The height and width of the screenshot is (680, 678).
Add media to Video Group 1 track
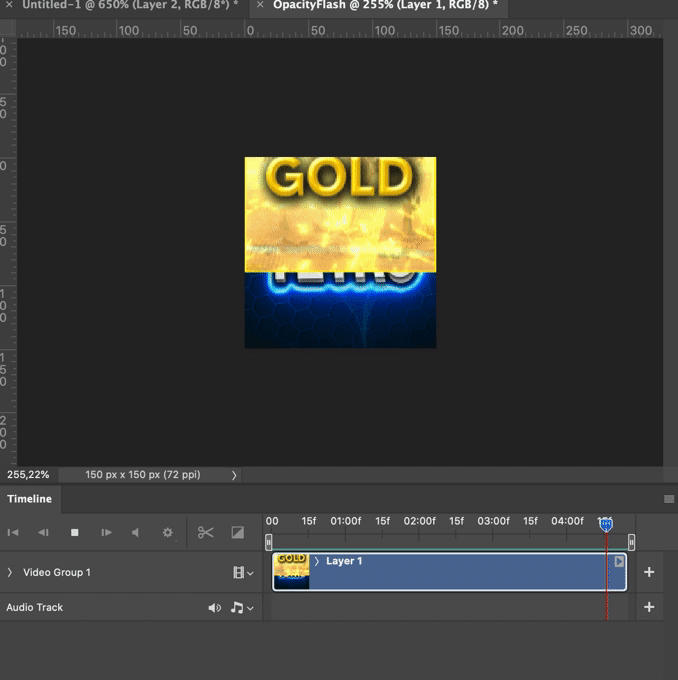tap(649, 572)
